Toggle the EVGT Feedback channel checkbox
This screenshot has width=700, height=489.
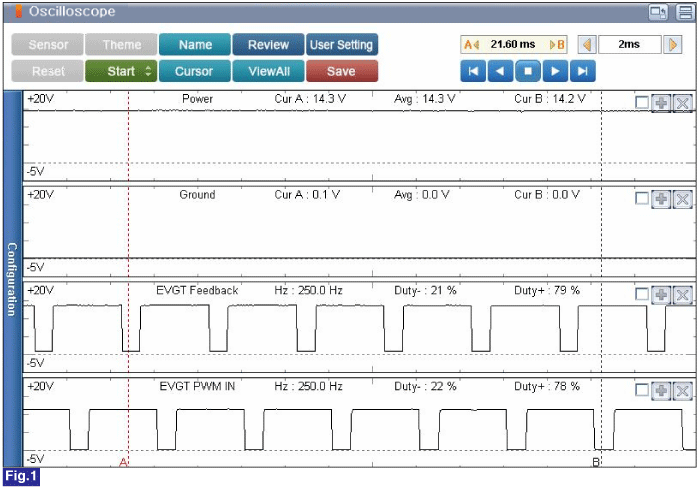pos(642,294)
